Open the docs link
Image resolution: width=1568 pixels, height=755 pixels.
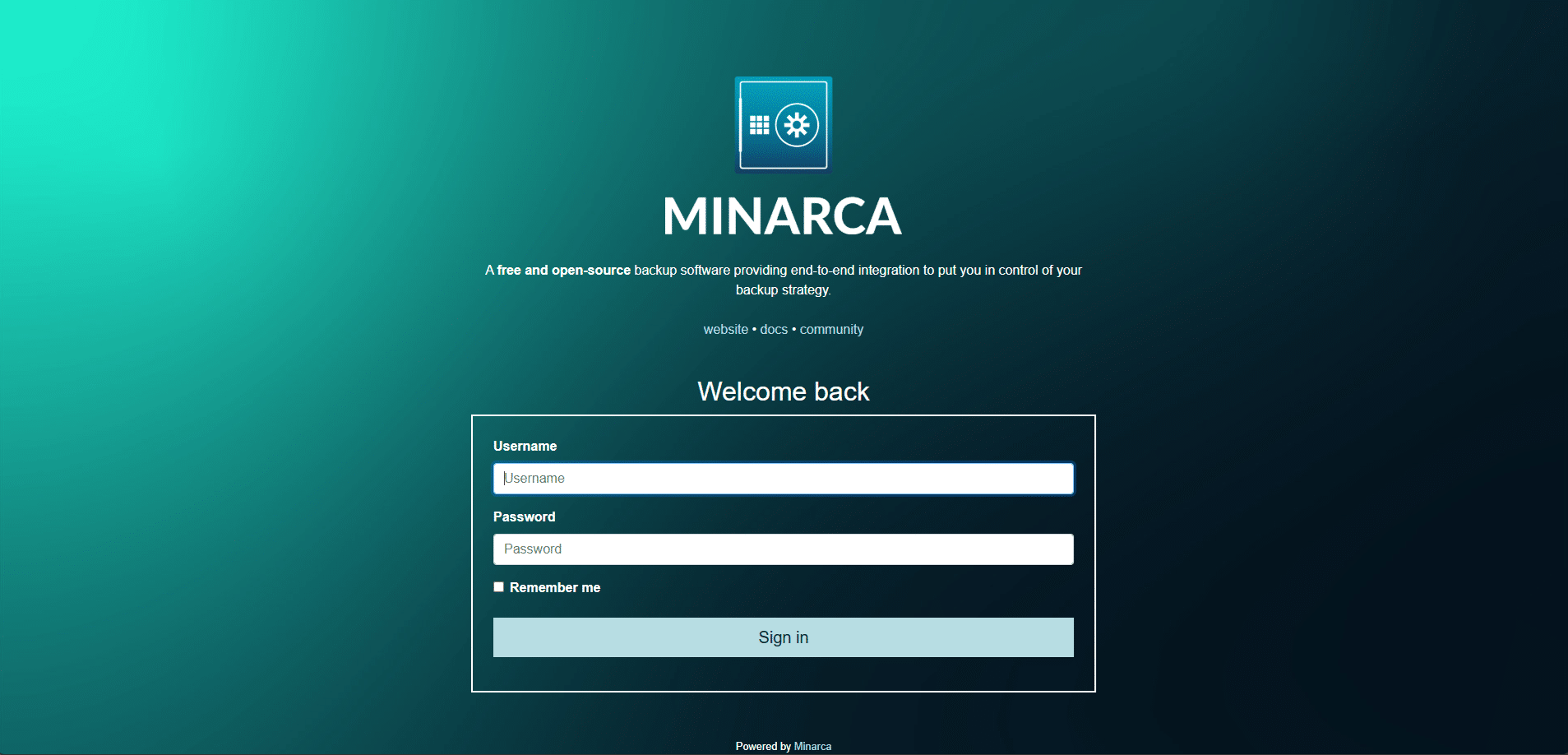[x=774, y=329]
